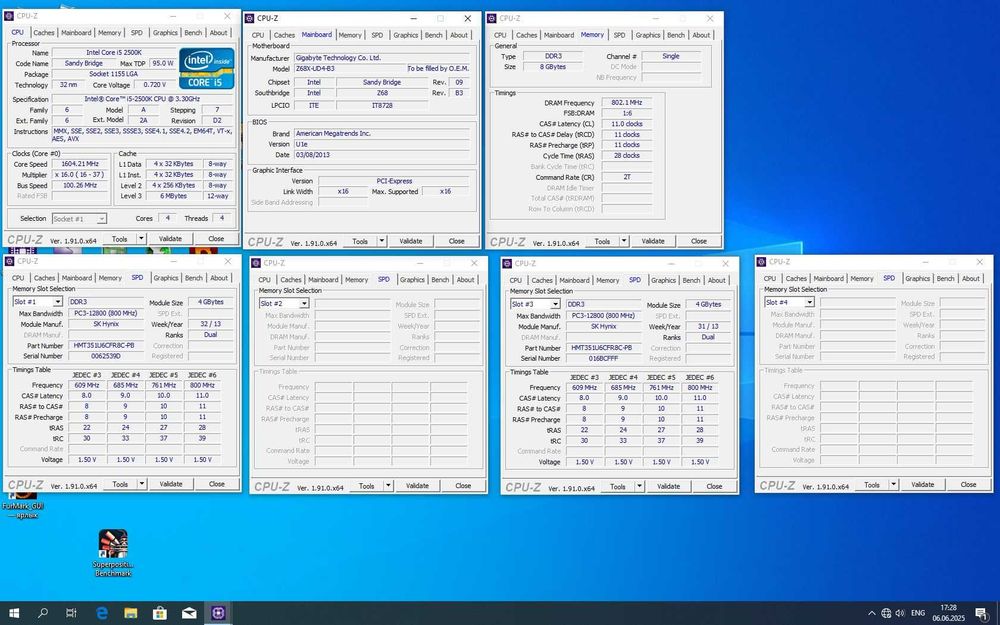Click the Core Speed value 1604.21 MHz
The image size is (1000, 625).
pos(80,164)
